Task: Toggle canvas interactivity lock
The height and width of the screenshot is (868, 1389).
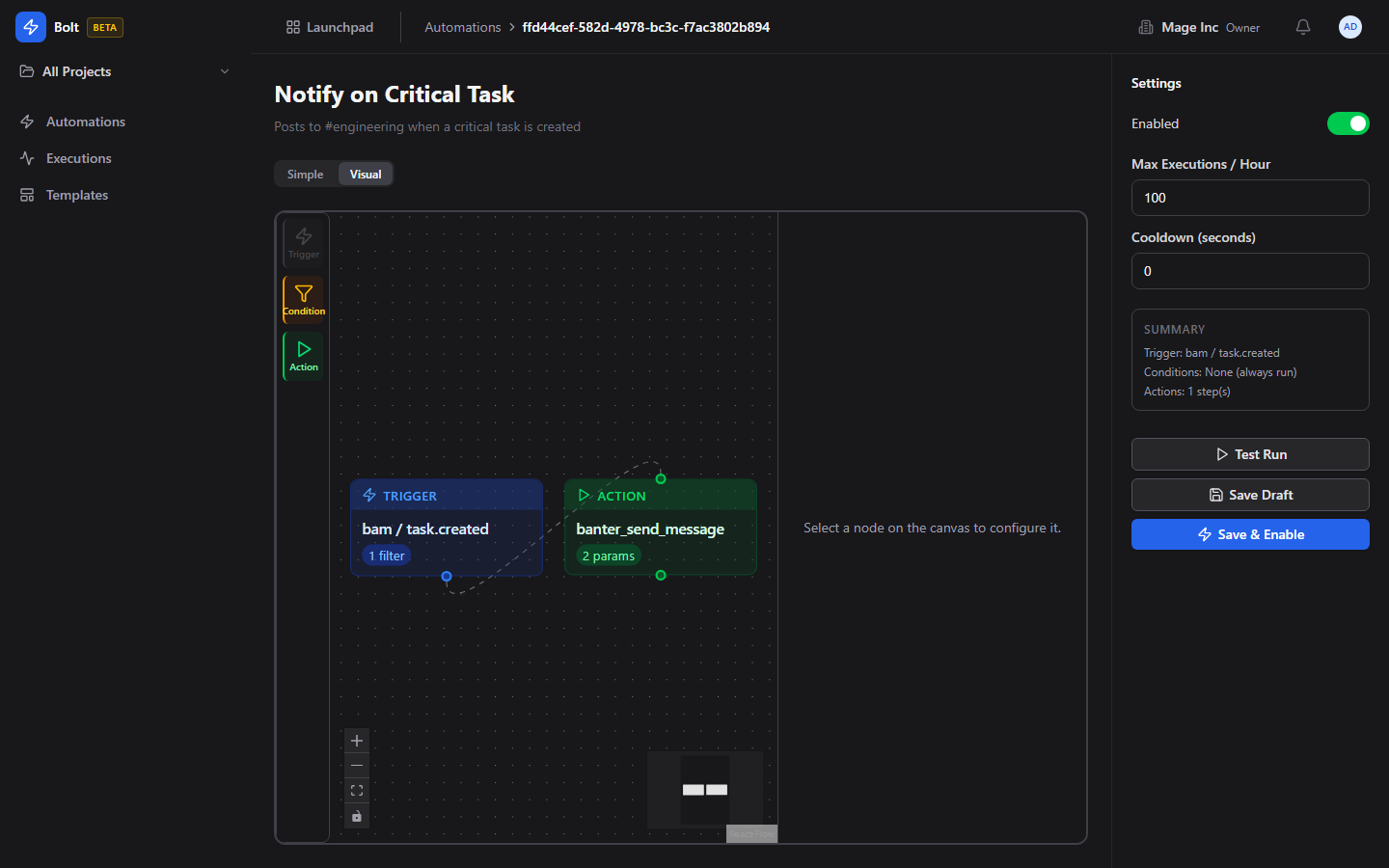Action: coord(357,816)
